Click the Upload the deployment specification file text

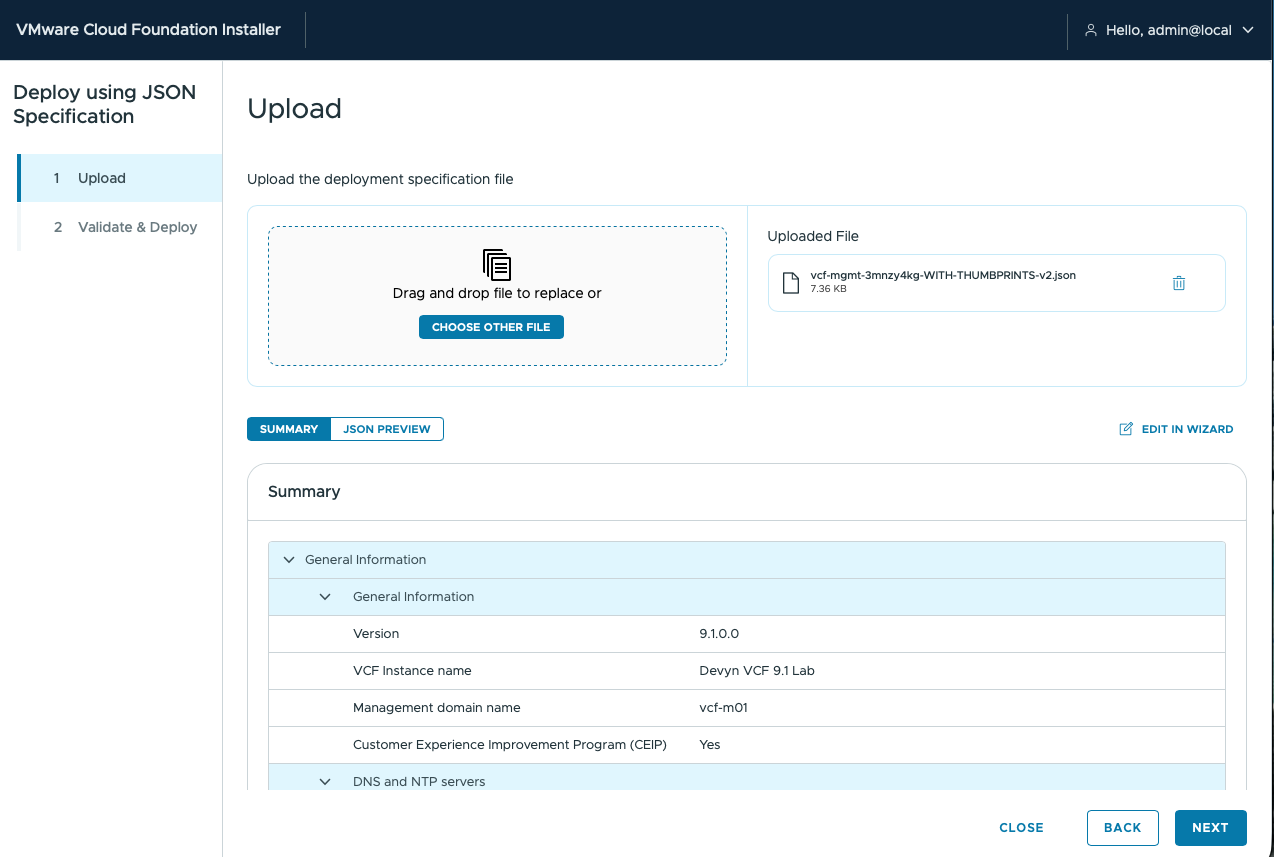380,180
